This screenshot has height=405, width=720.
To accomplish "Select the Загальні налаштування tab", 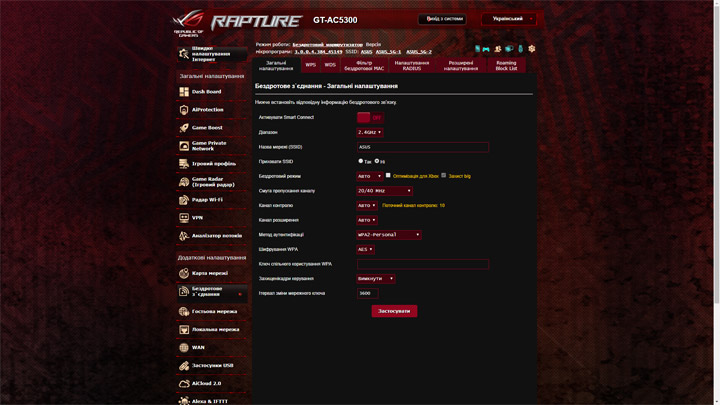I will [276, 65].
